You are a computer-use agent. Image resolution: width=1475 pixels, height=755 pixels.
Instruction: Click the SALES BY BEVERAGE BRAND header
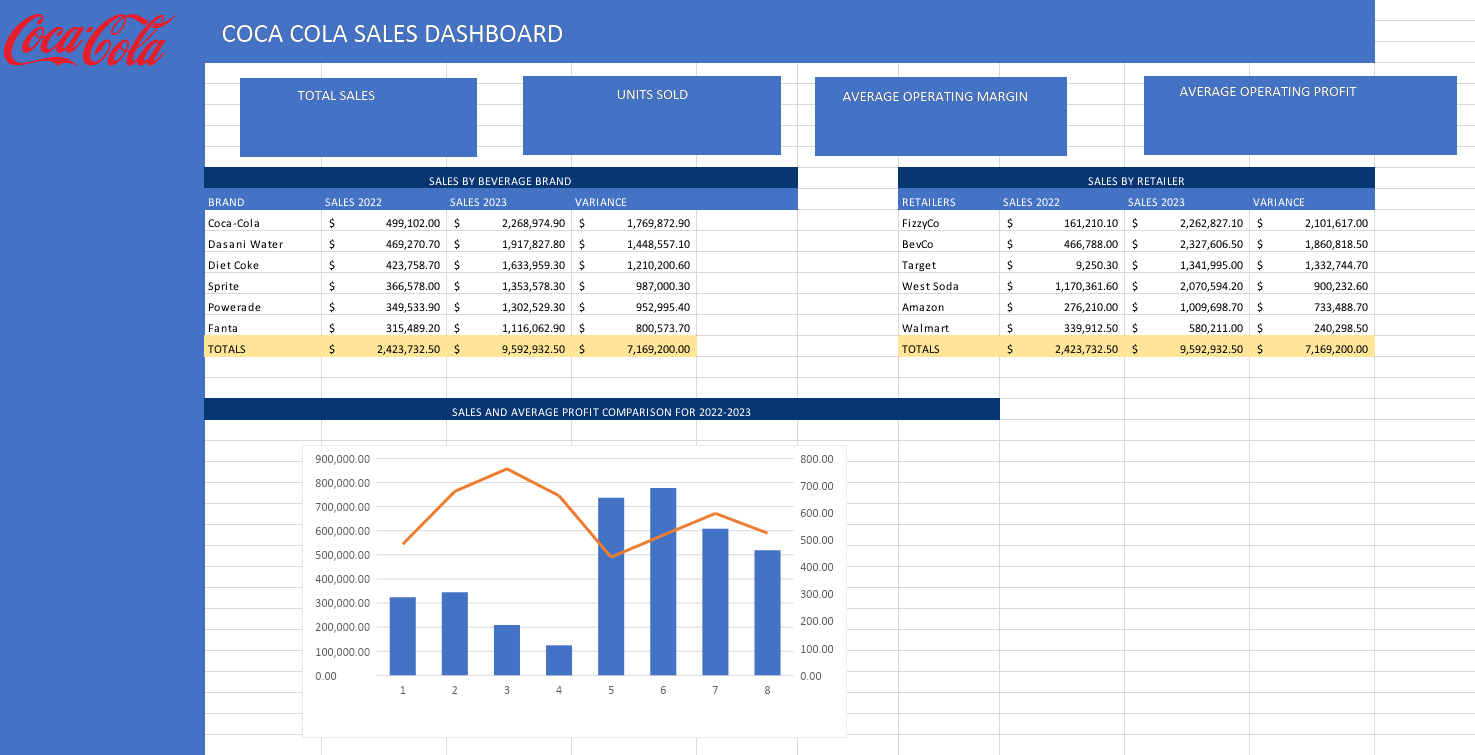[x=500, y=181]
